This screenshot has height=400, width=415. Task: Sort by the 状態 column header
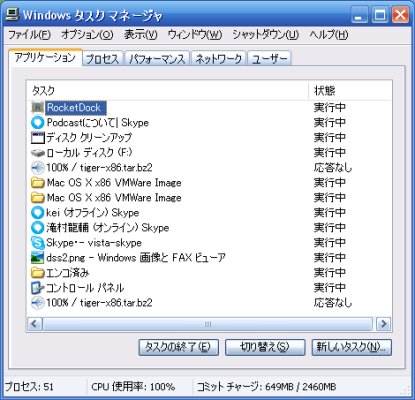350,90
